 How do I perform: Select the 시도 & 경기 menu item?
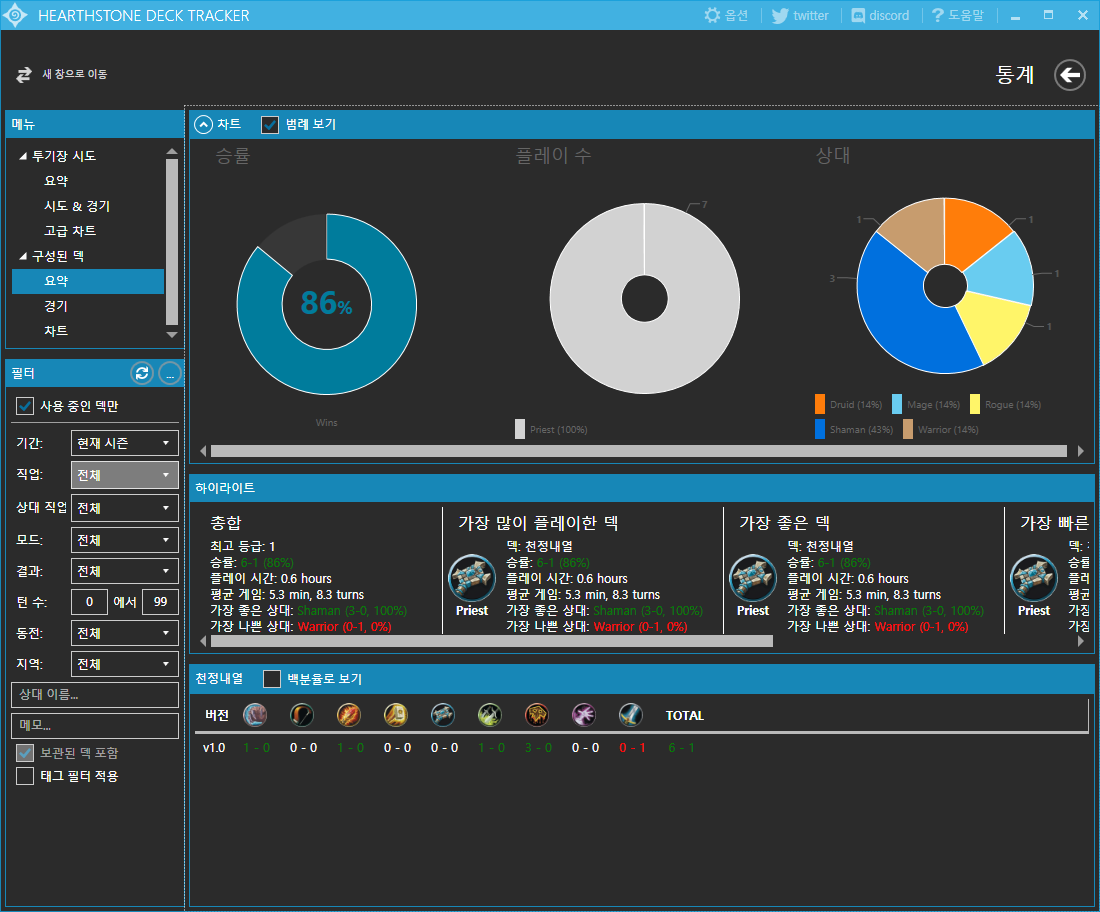(77, 206)
